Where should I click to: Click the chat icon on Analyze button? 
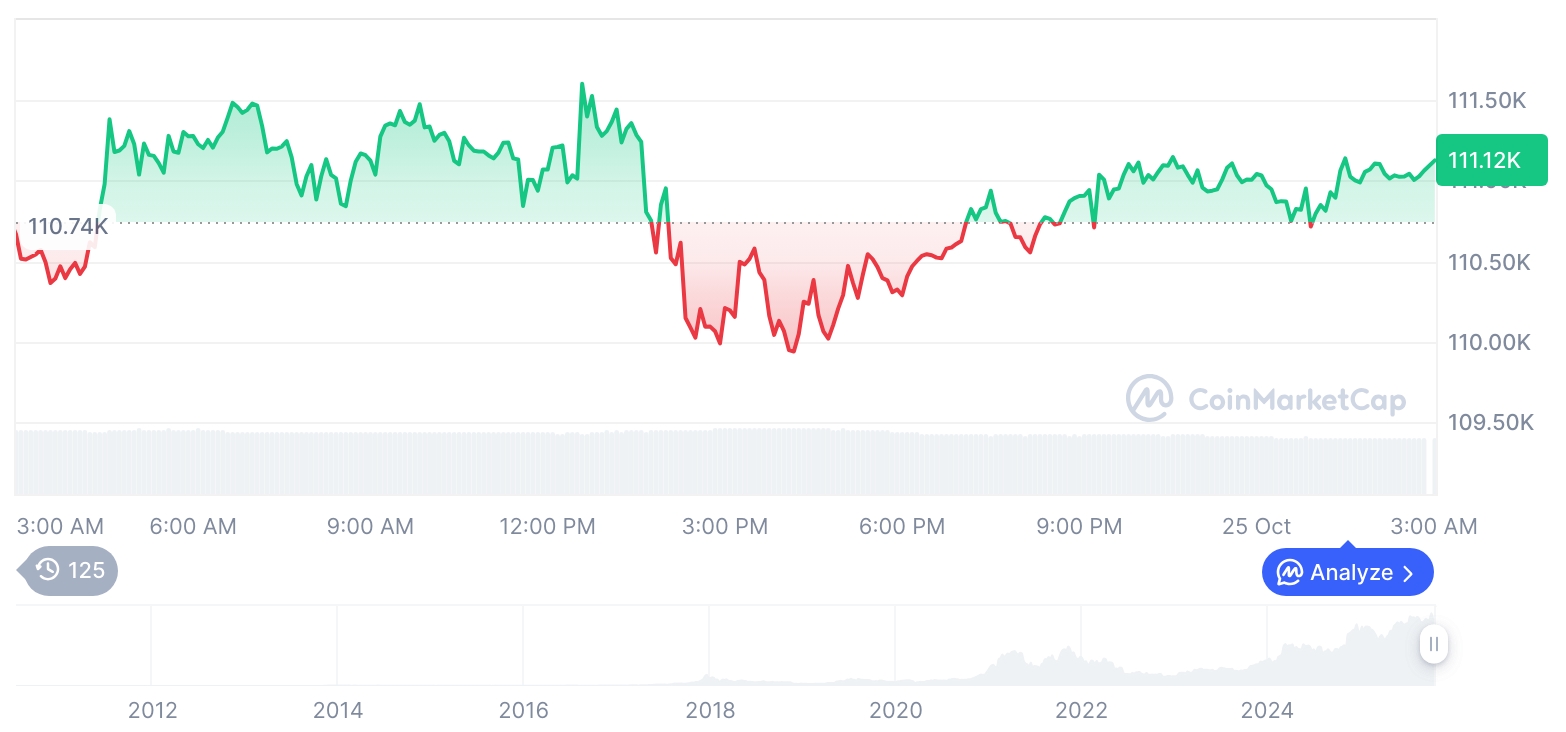pos(1289,573)
